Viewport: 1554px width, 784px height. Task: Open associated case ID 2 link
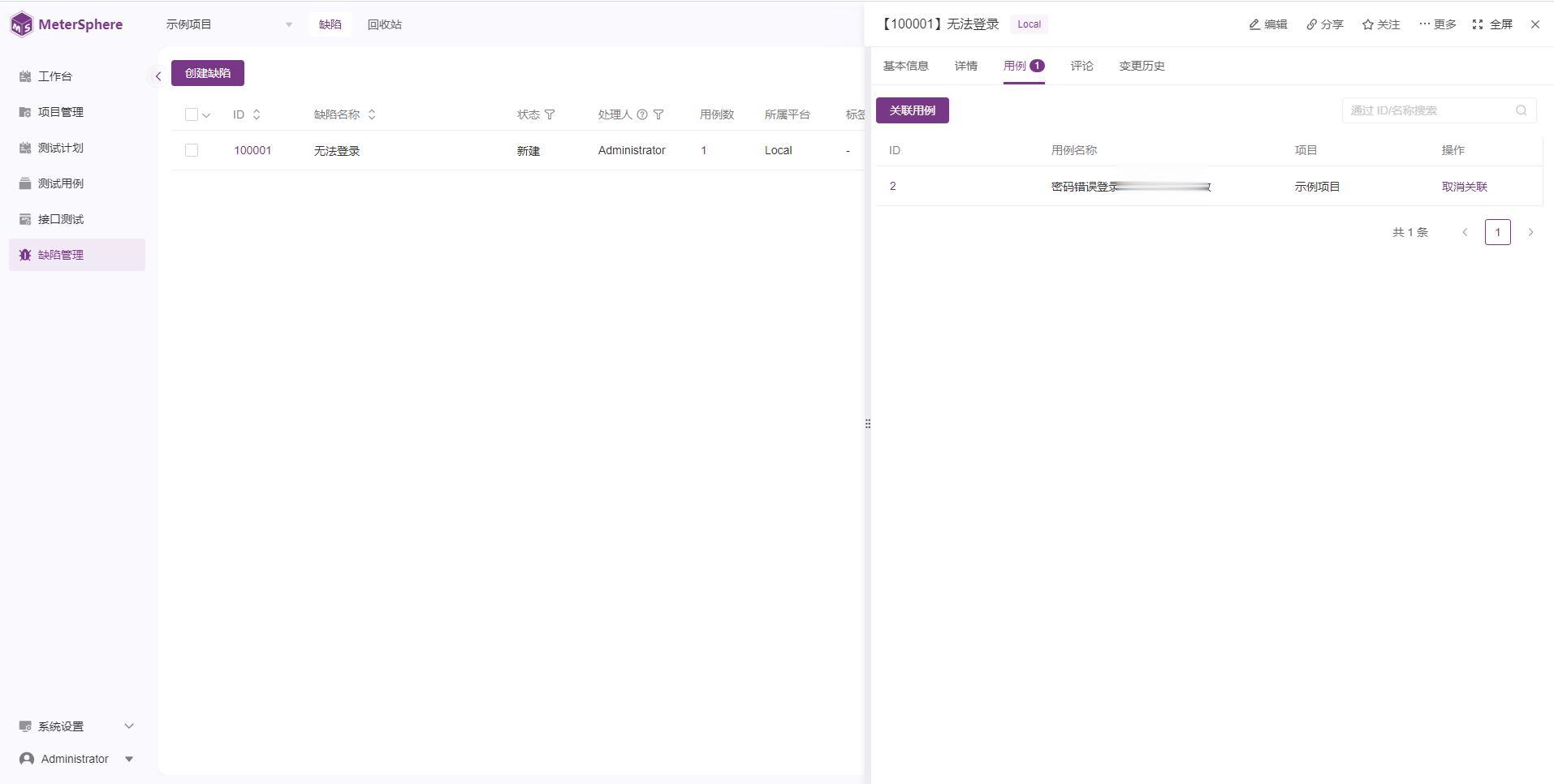893,187
